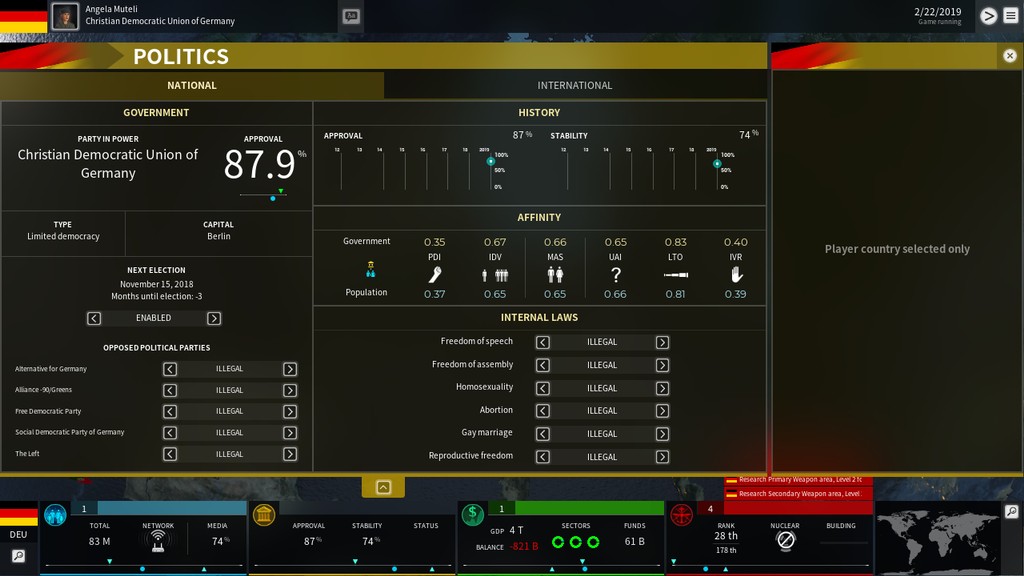Click next status for Social Democratic Party
The height and width of the screenshot is (576, 1024).
click(x=290, y=433)
